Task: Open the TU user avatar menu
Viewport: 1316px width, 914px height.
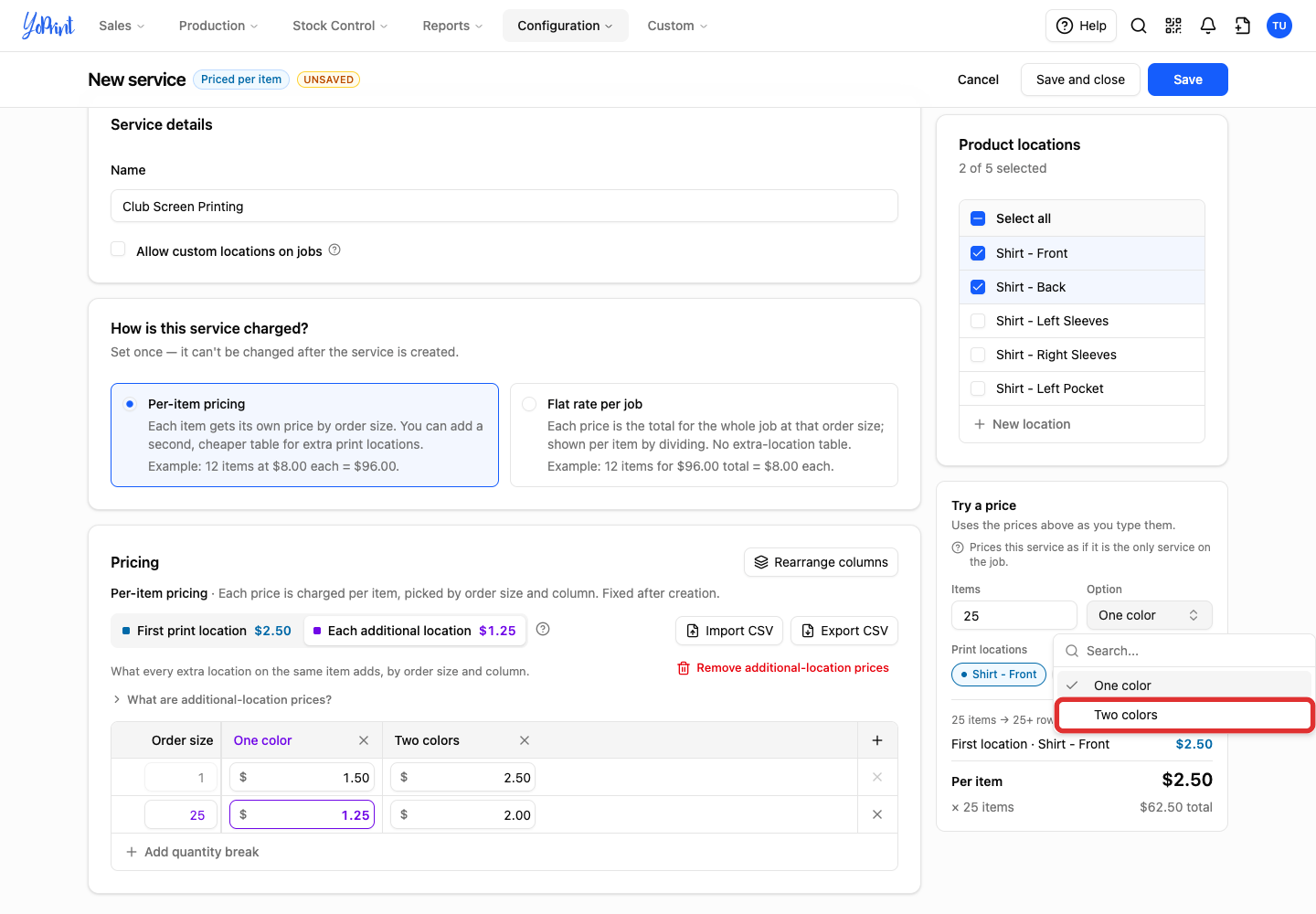Action: pos(1279,26)
